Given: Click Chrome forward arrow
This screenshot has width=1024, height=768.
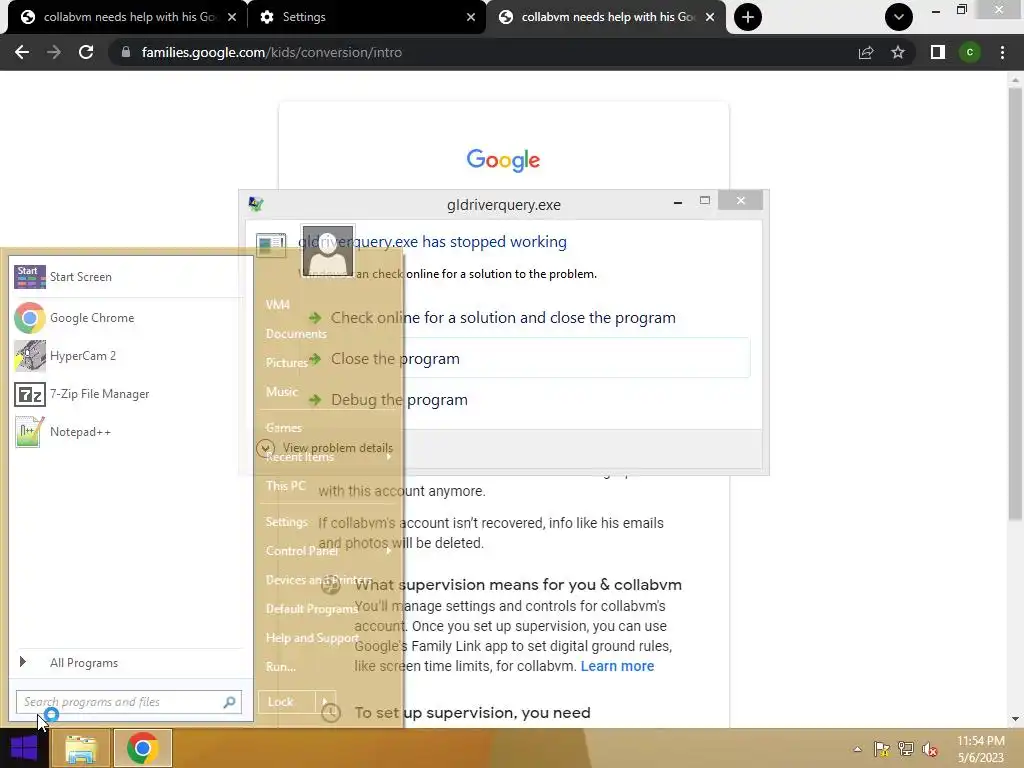Looking at the screenshot, I should point(54,52).
